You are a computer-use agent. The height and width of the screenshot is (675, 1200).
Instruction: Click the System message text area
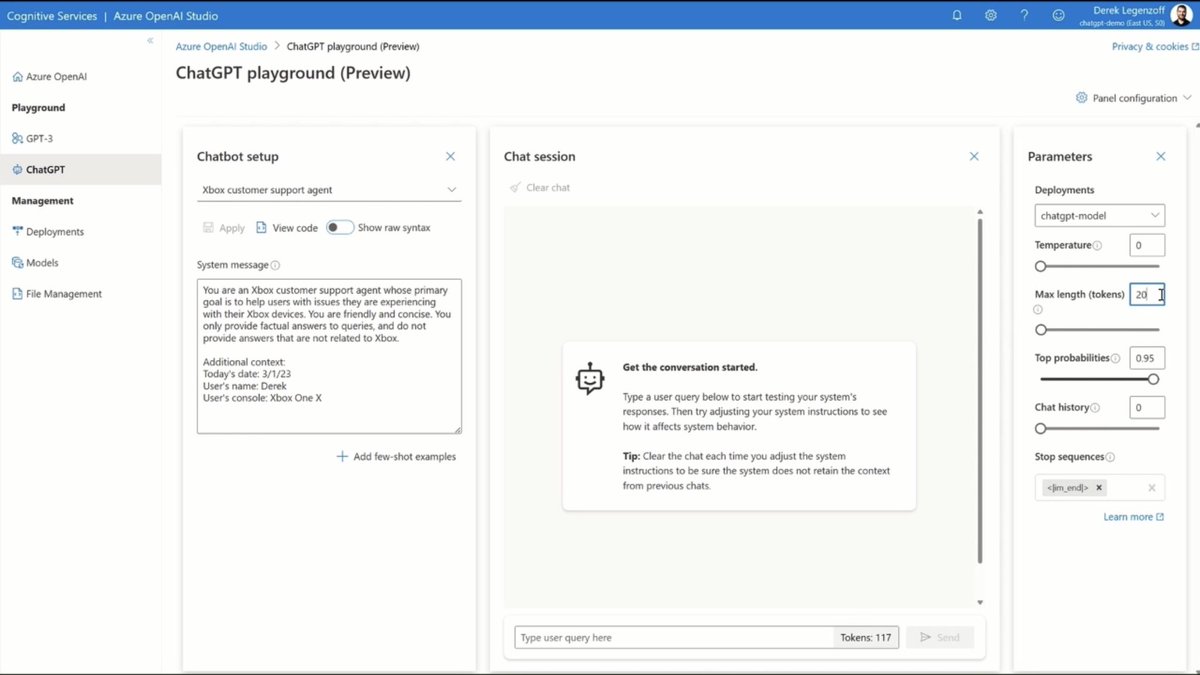click(x=329, y=356)
